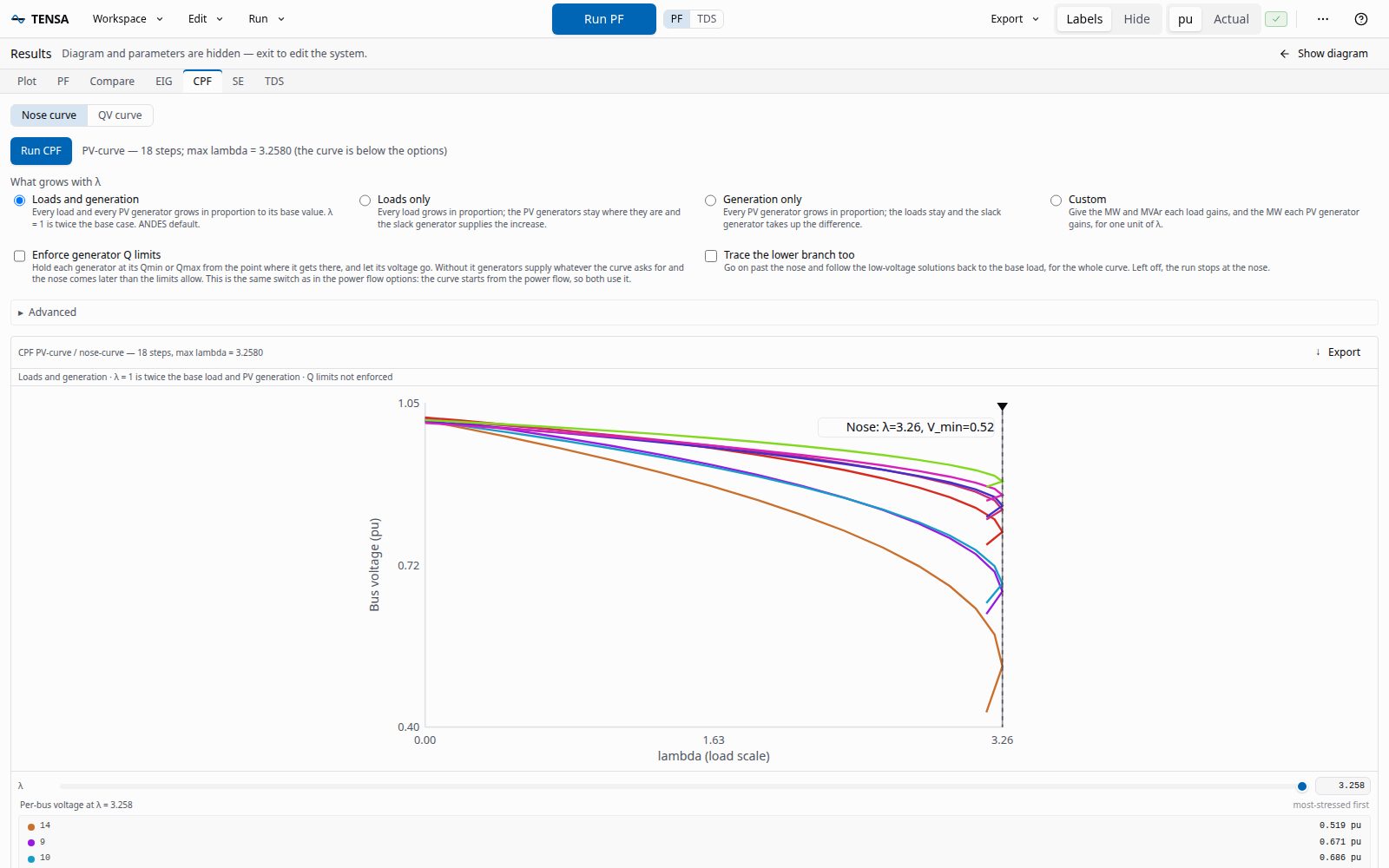Click the orange bus 14 color dot
The image size is (1389, 868).
31,826
